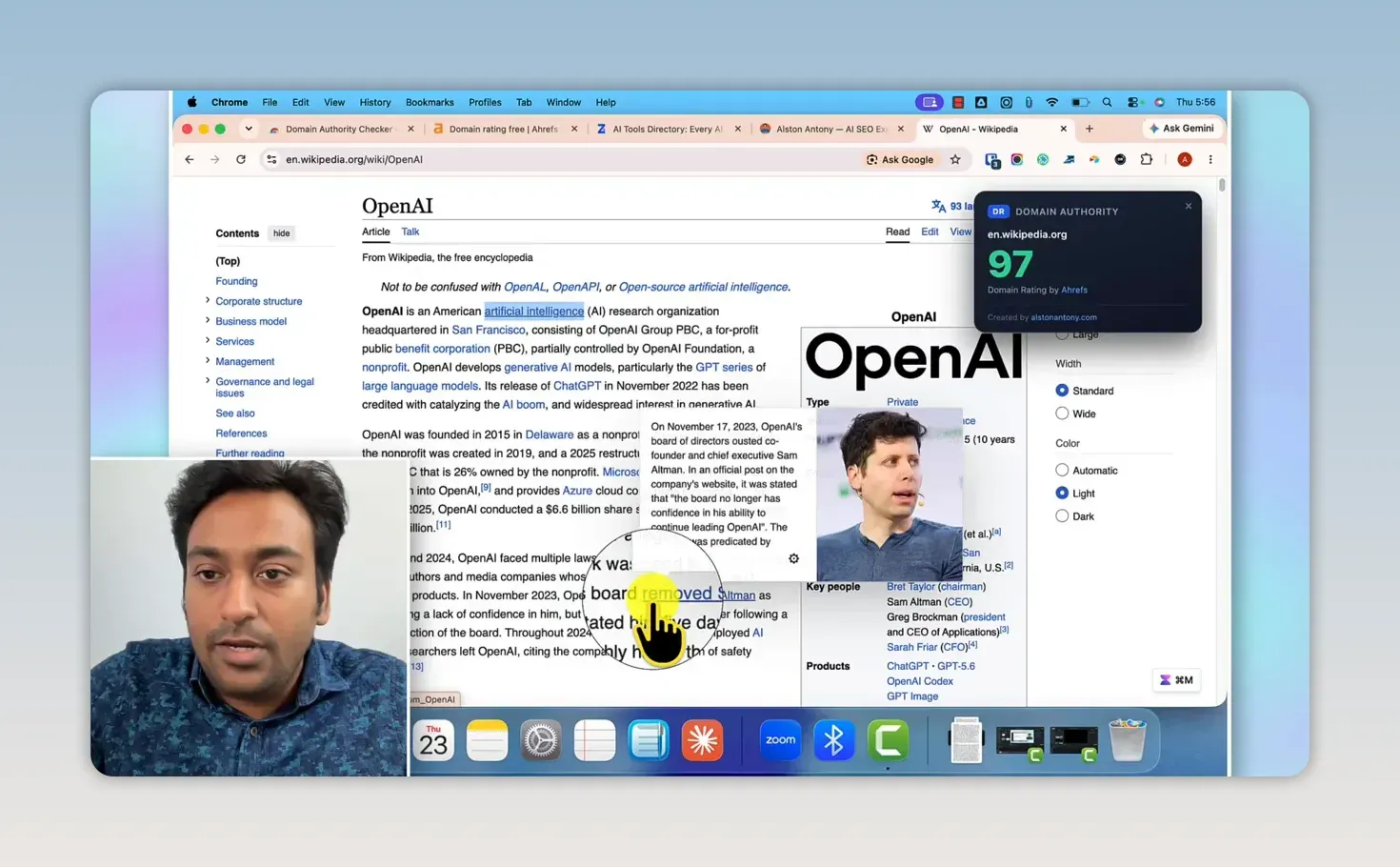Expand Business model section in contents
This screenshot has width=1400, height=867.
tap(208, 321)
